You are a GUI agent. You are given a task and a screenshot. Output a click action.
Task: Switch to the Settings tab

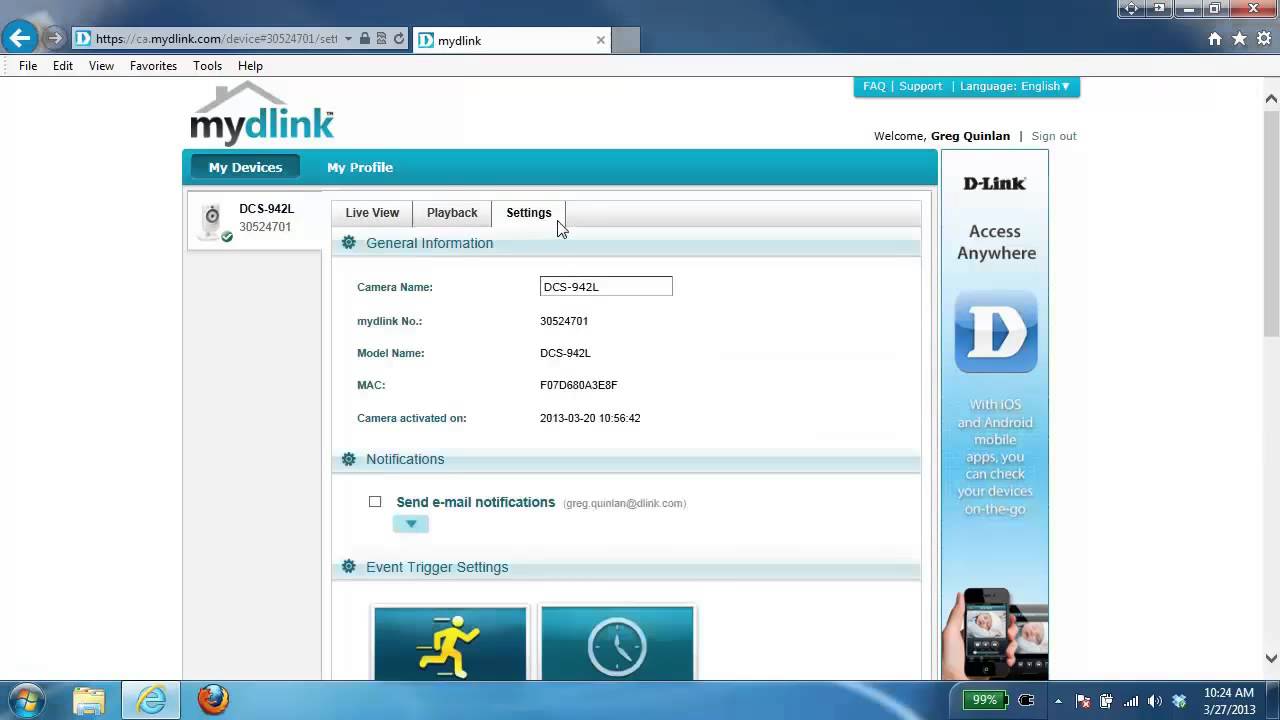529,213
